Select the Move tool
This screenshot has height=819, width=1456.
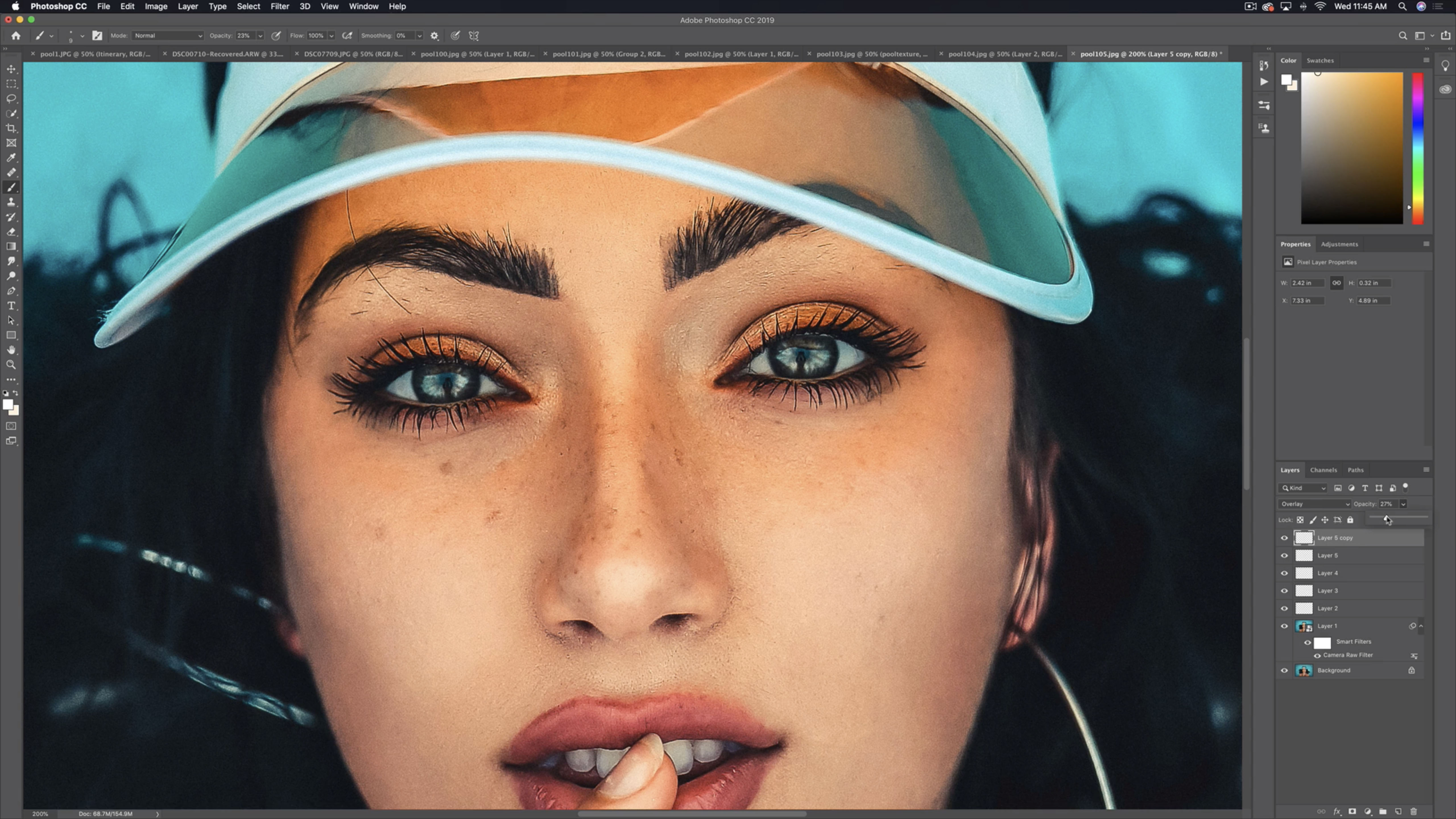click(11, 69)
